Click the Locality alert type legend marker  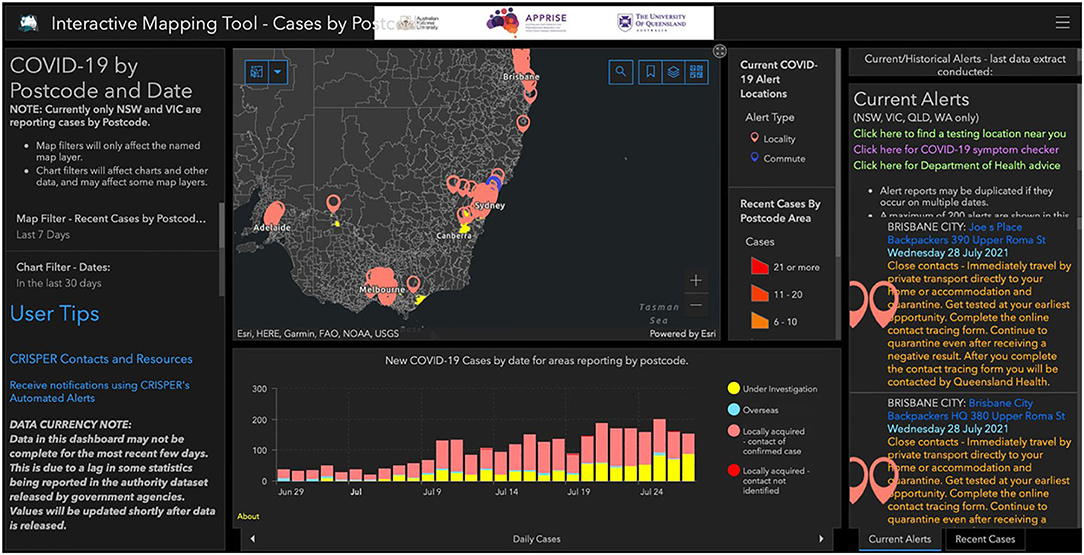tap(754, 139)
